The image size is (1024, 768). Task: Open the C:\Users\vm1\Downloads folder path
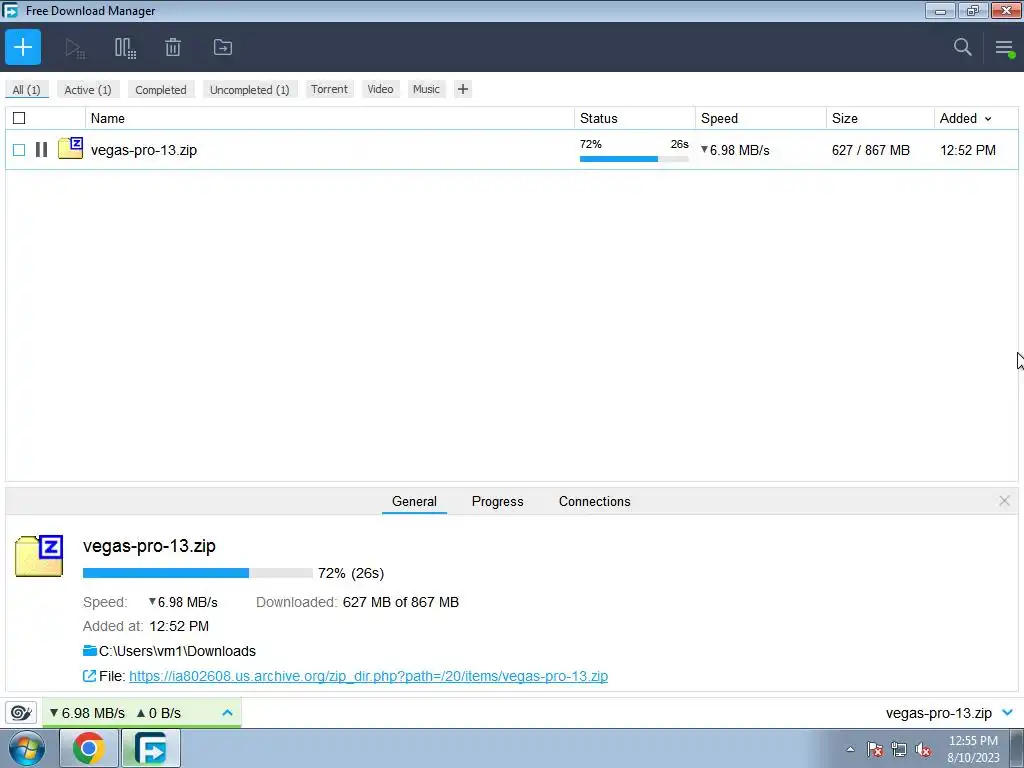coord(177,651)
